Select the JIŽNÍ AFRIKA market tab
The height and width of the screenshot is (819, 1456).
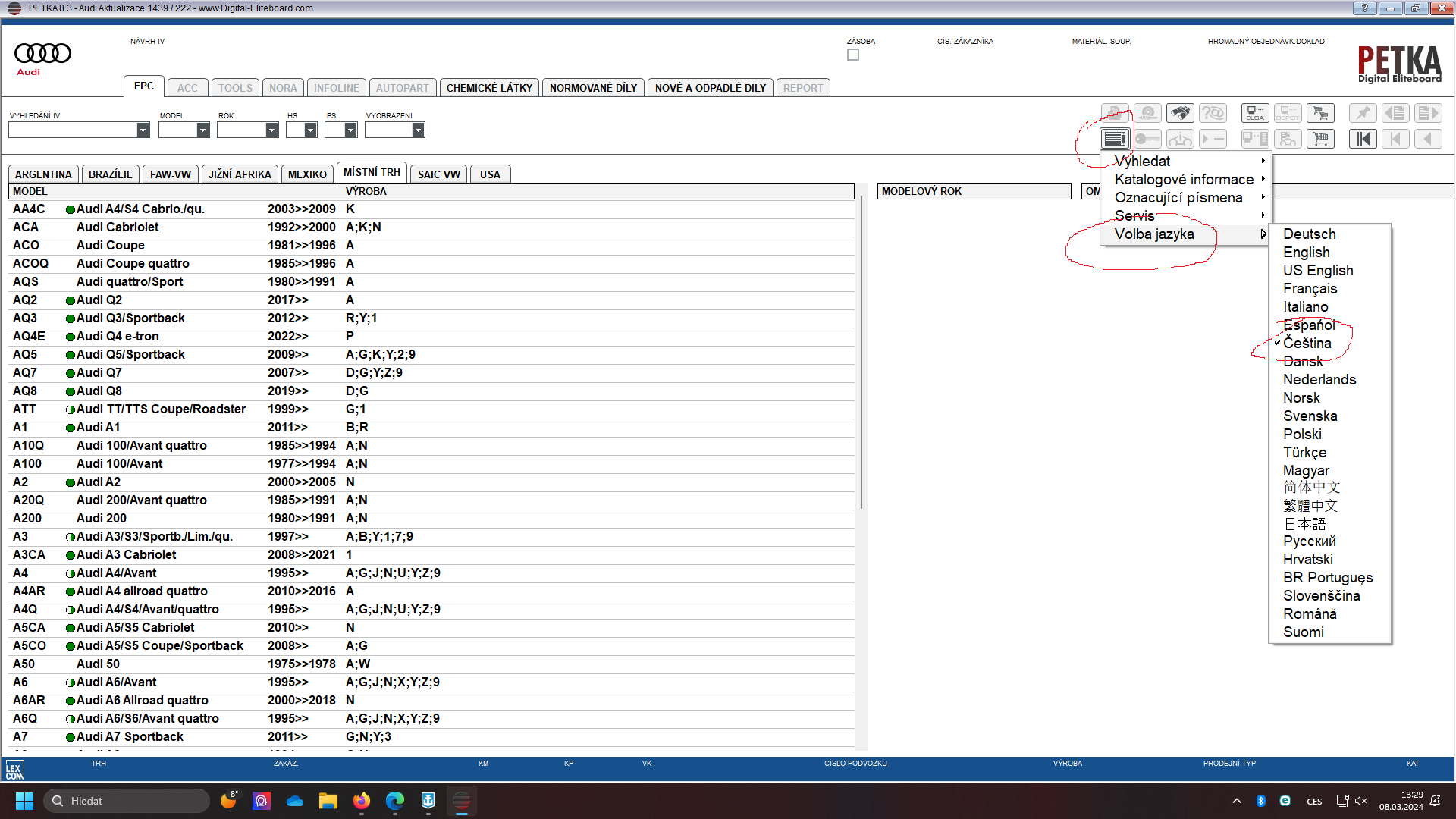[x=240, y=174]
